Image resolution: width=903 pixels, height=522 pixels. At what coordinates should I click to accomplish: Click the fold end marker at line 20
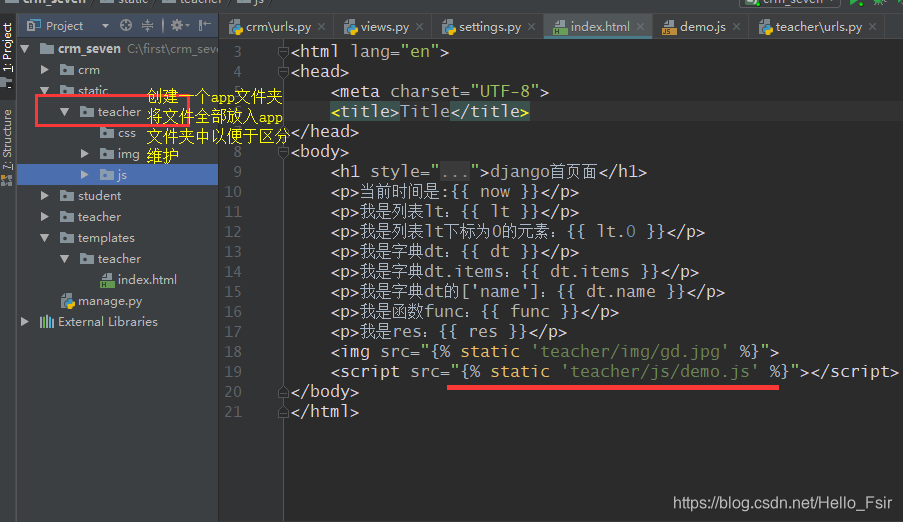coord(283,392)
